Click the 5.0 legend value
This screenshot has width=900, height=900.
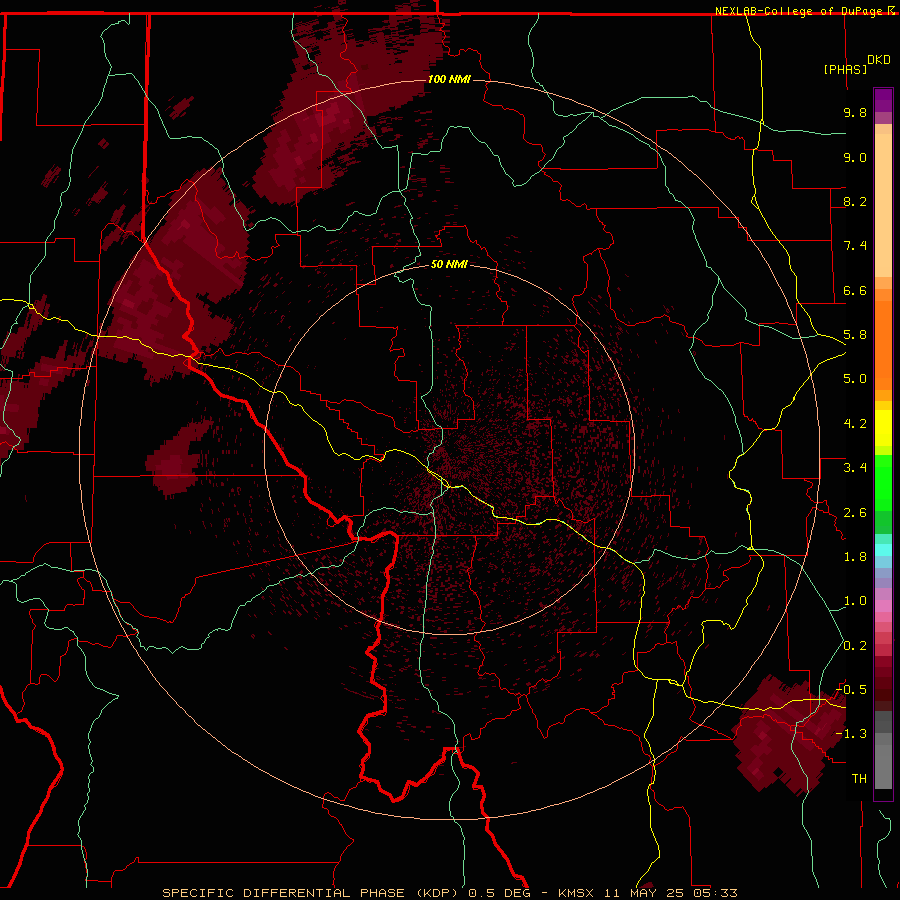(855, 379)
